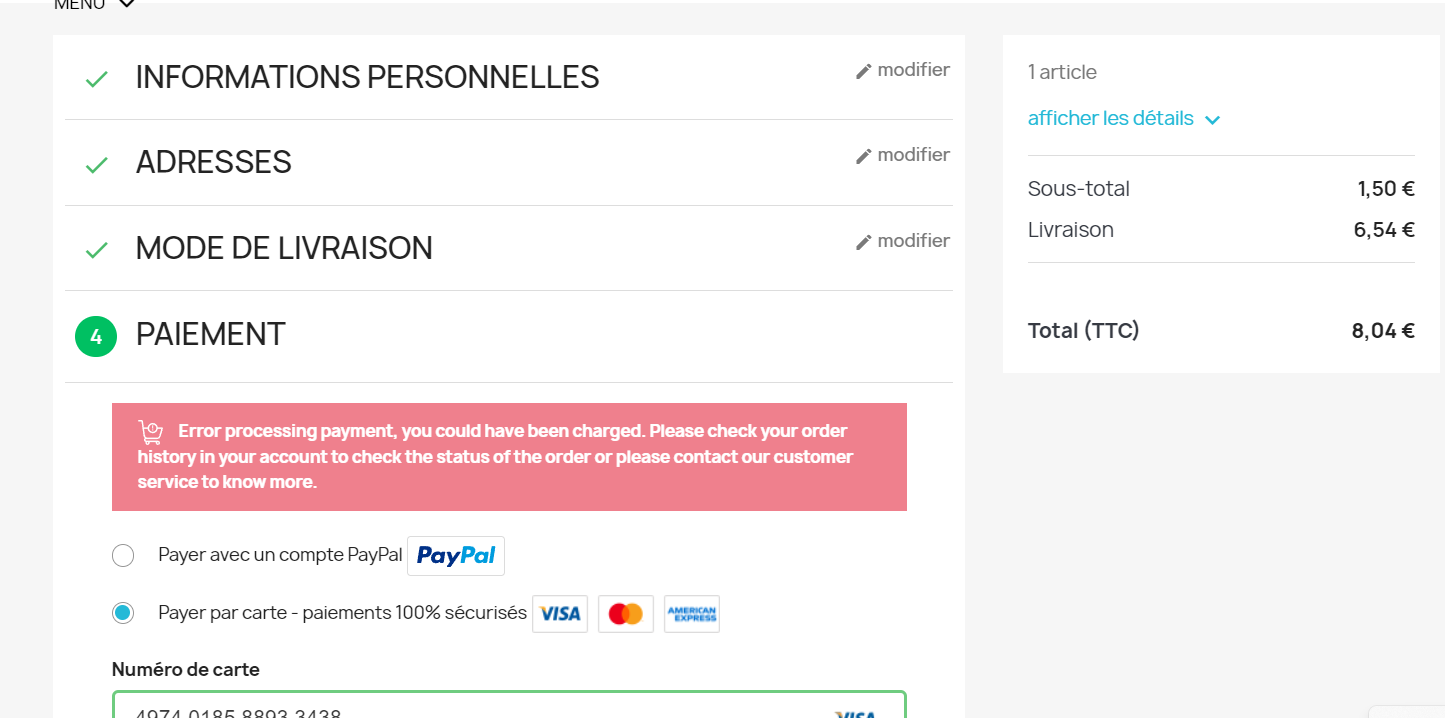Open the MENU dropdown arrow
Viewport: 1445px width, 718px height.
(x=126, y=4)
